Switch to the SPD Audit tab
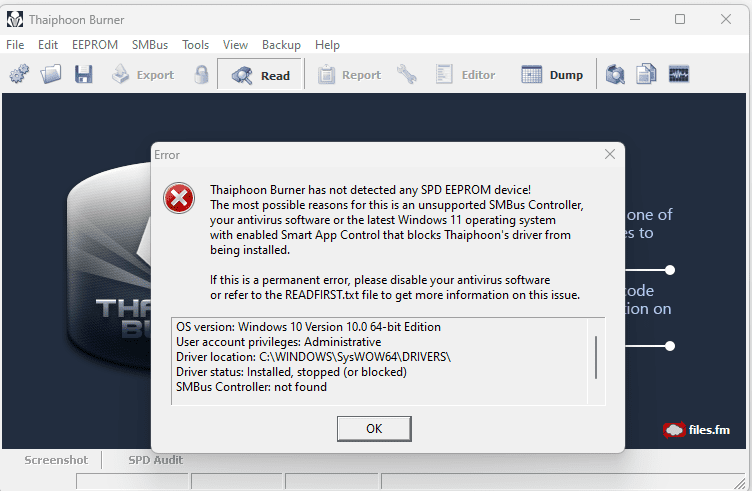The image size is (752, 491). click(x=155, y=460)
